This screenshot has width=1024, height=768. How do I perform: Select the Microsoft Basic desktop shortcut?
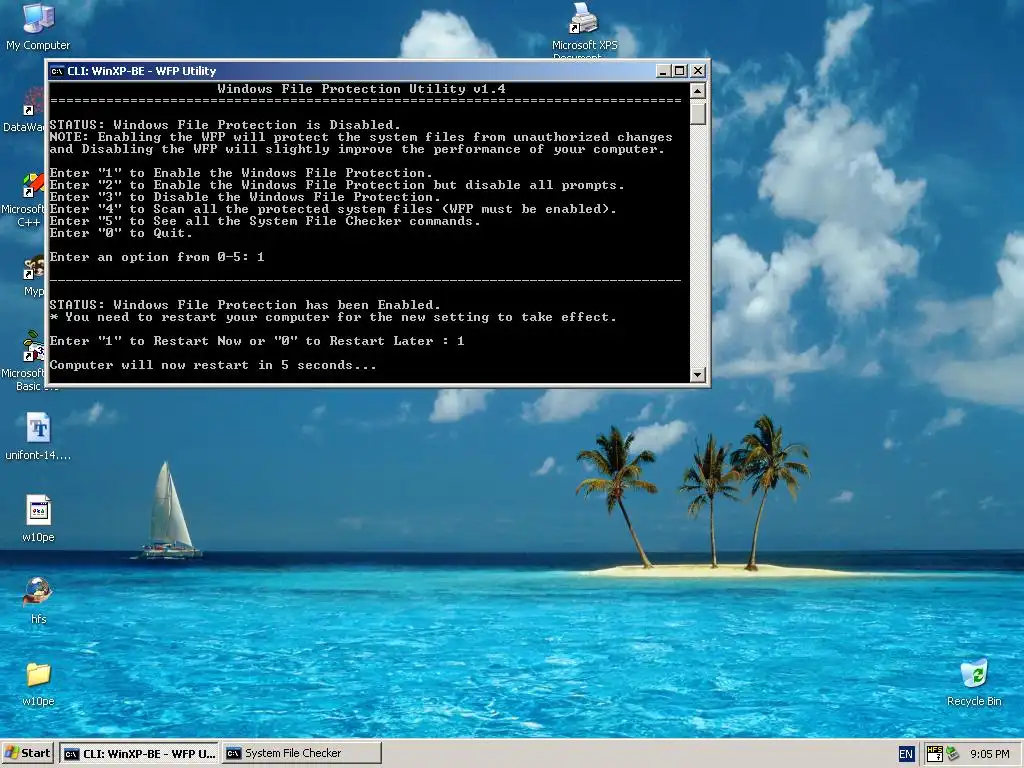pos(24,361)
